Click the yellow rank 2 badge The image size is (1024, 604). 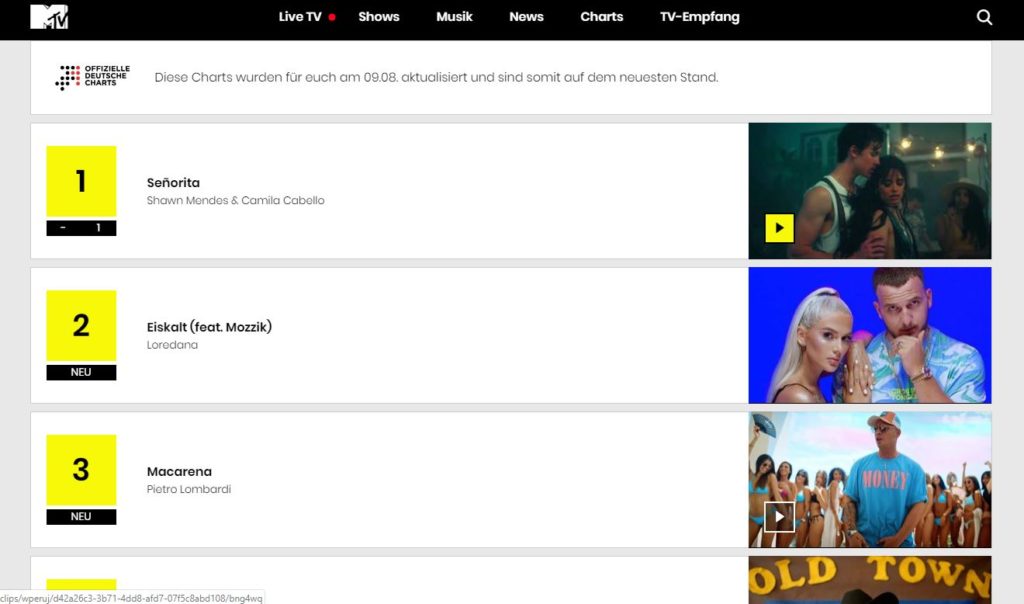pos(81,326)
